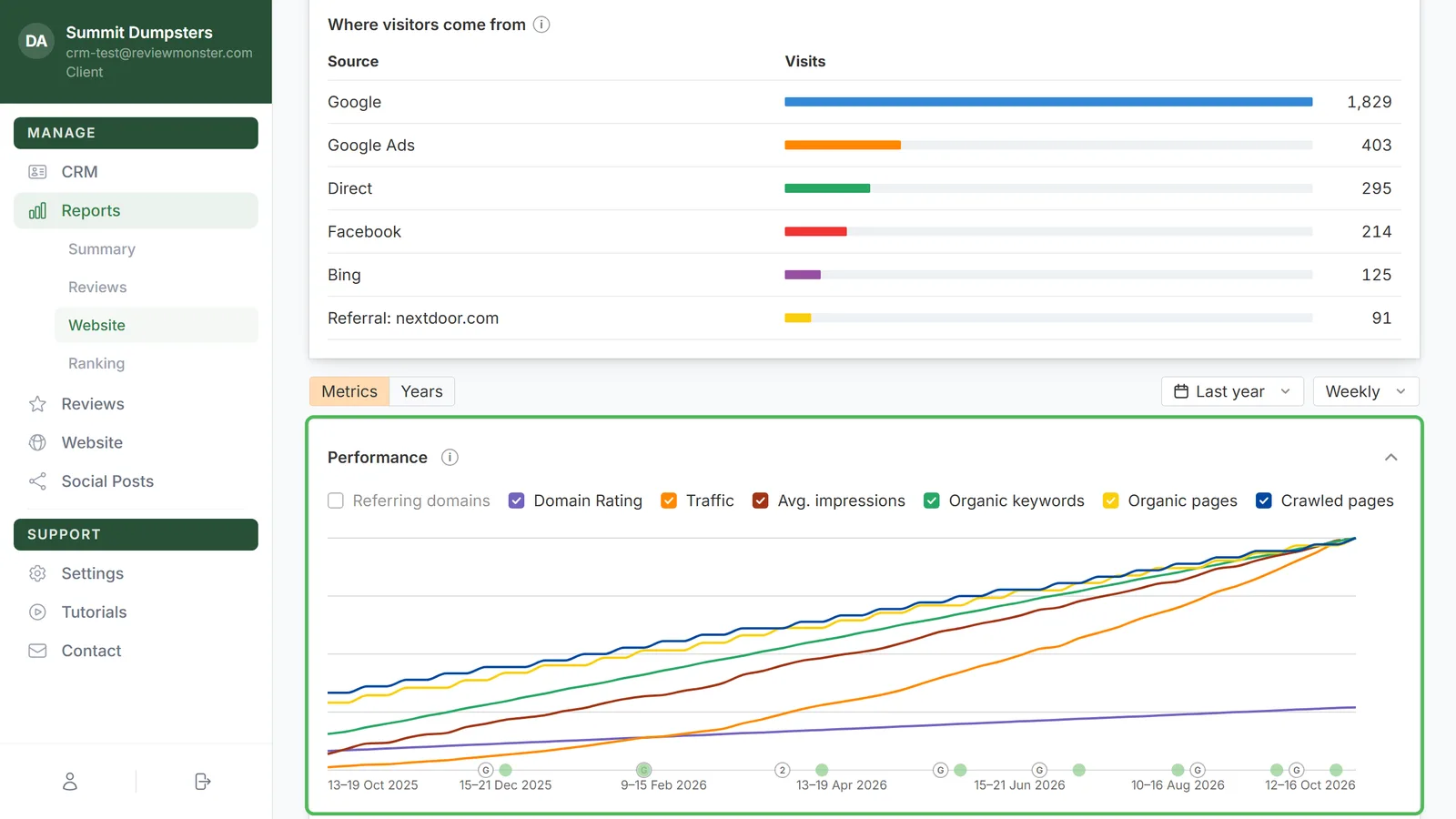Screen dimensions: 1456x819
Task: Click the logout icon at sidebar bottom
Action: (203, 782)
